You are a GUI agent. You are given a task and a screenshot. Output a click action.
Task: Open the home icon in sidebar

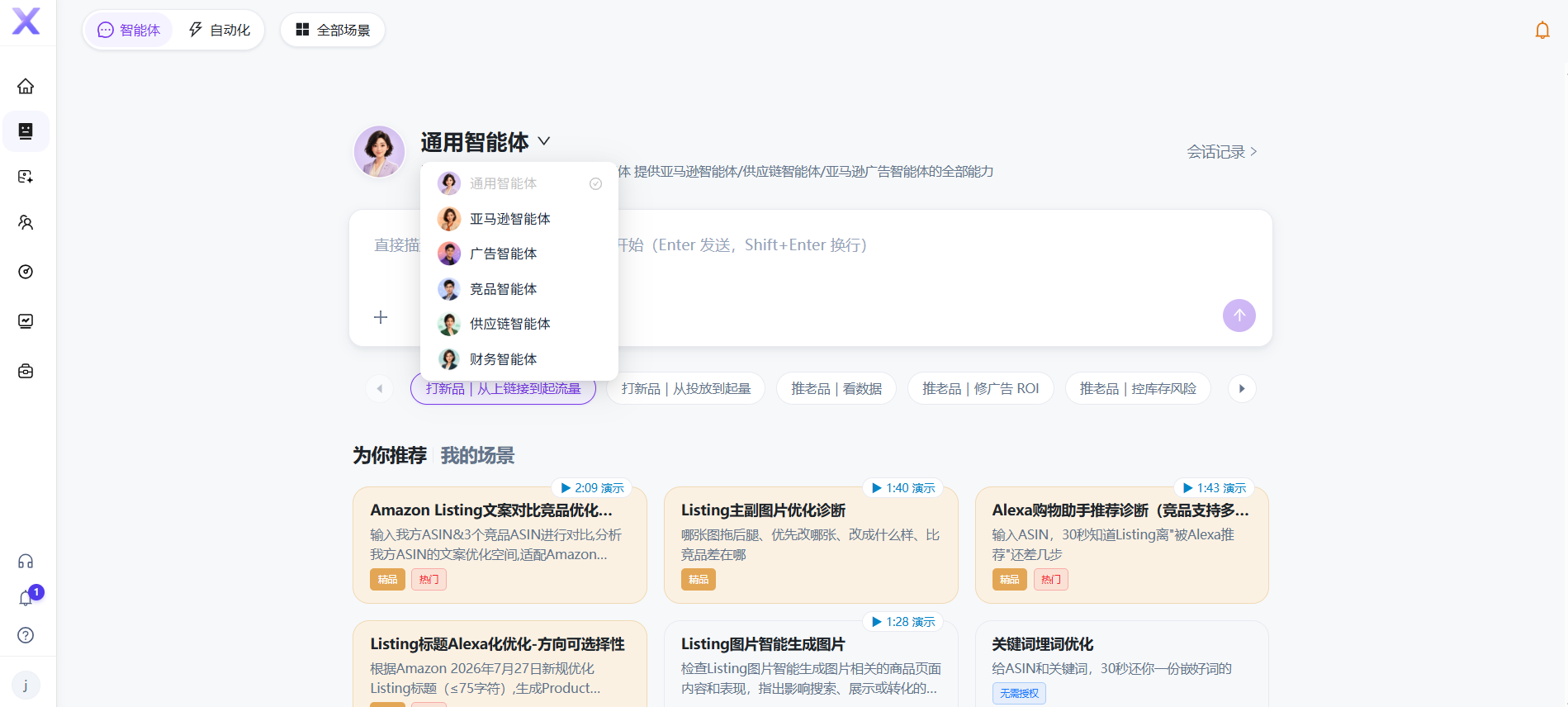[x=26, y=86]
